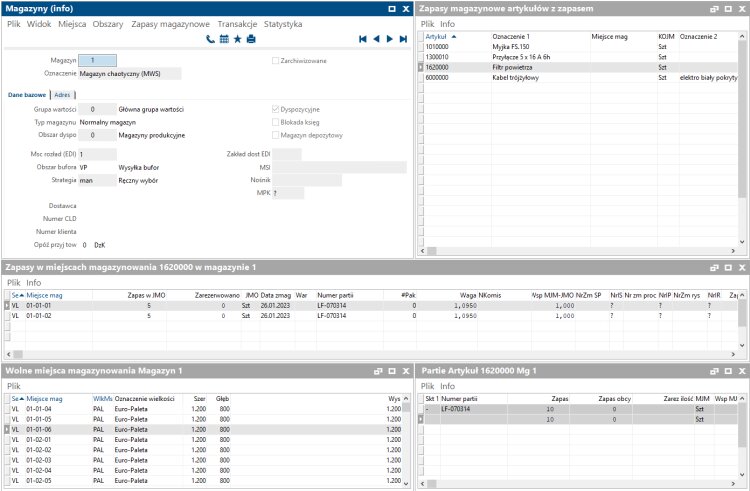Open Plik menu in Wolne miejsca window
The width and height of the screenshot is (750, 491).
13,386
